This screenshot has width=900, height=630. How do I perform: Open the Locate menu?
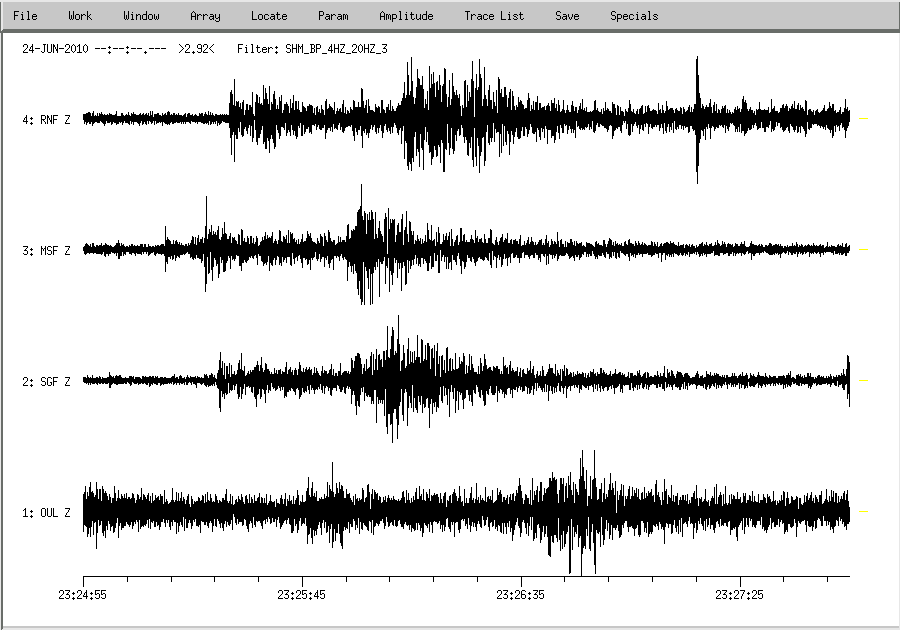click(269, 16)
